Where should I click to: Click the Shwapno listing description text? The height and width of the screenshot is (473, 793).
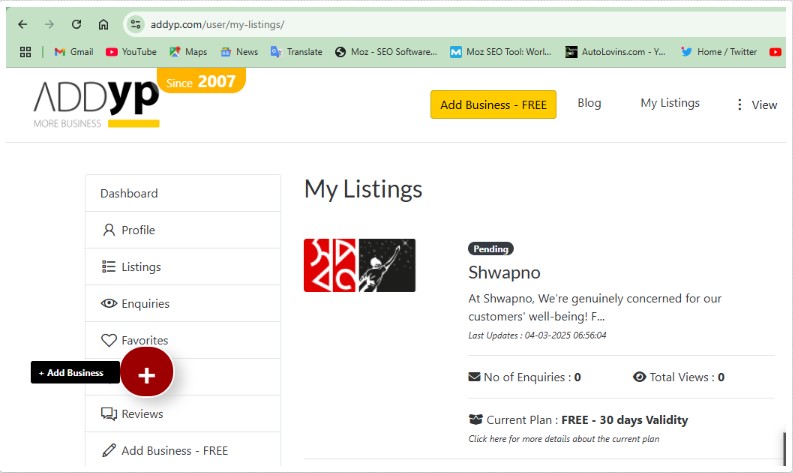pos(595,307)
